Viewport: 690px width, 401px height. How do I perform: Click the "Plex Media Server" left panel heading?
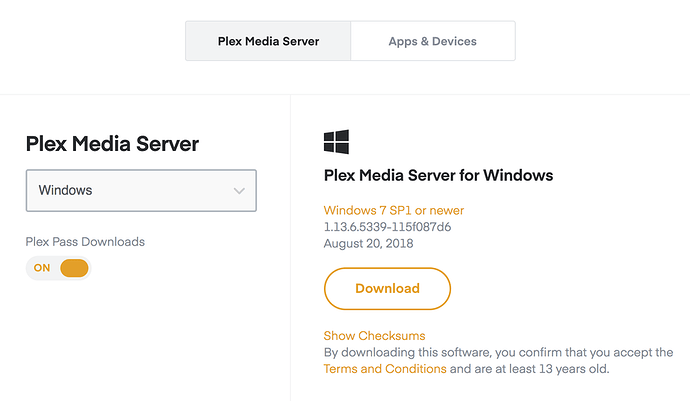[112, 144]
